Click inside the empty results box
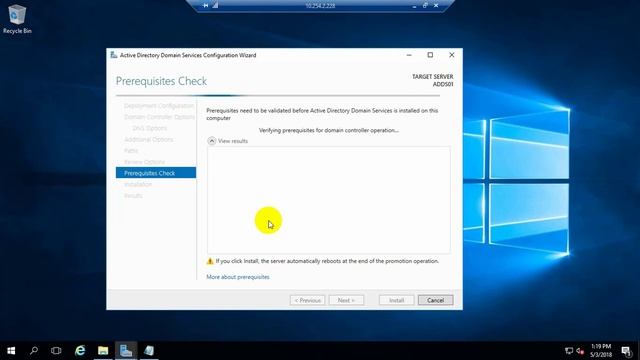 pyautogui.click(x=329, y=200)
